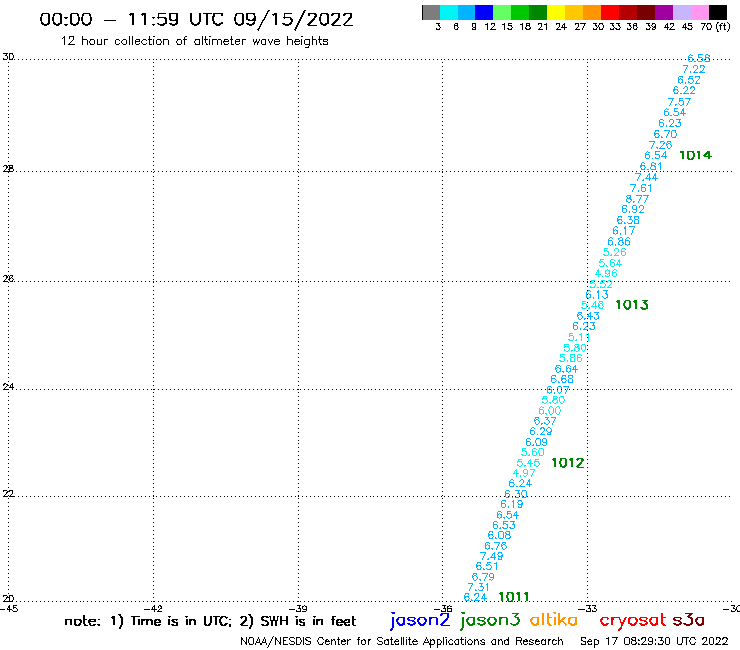Click the 7.57 wave height value
740x650 pixels.
(x=679, y=102)
